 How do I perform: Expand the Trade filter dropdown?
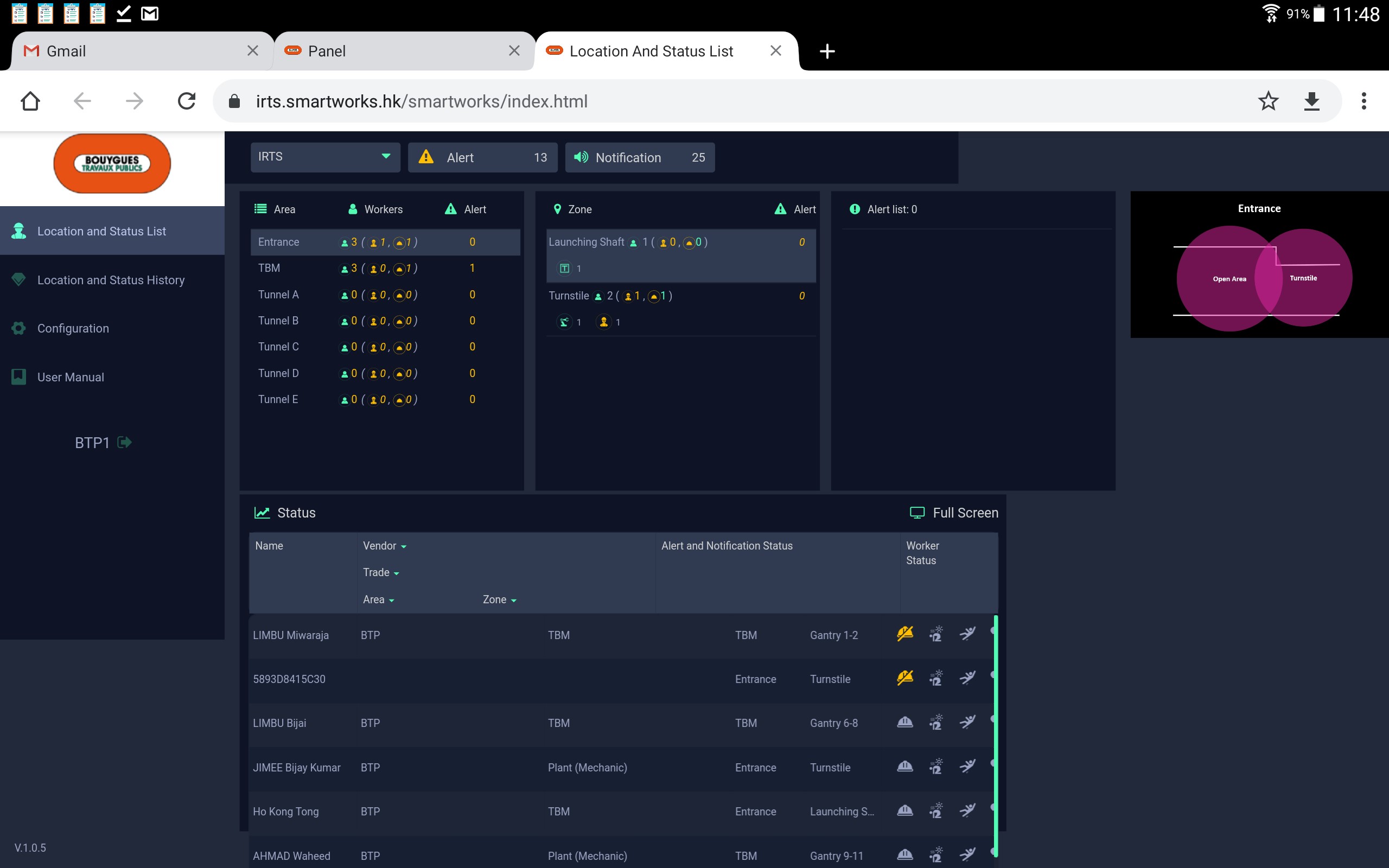[380, 573]
